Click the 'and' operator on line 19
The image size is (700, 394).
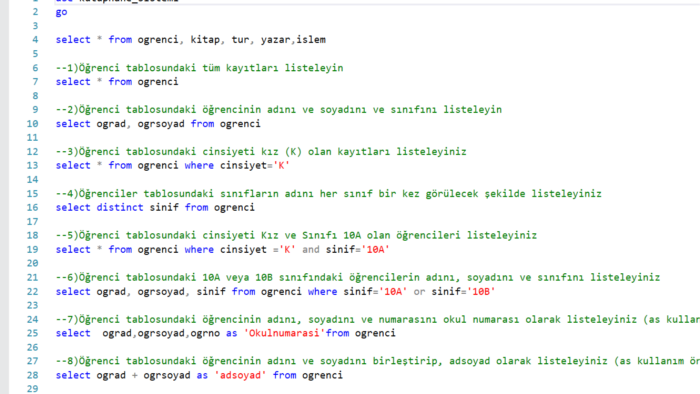(311, 249)
